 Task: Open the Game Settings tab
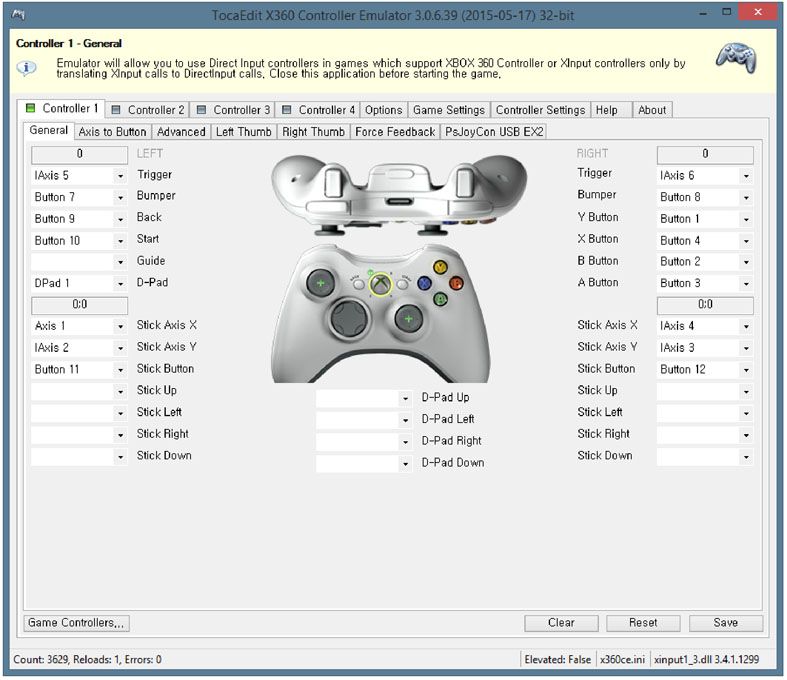449,110
